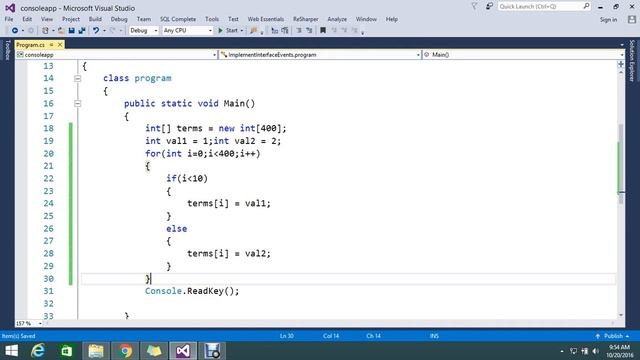Click the 'INS' status bar indicator
The image size is (640, 360).
(434, 336)
